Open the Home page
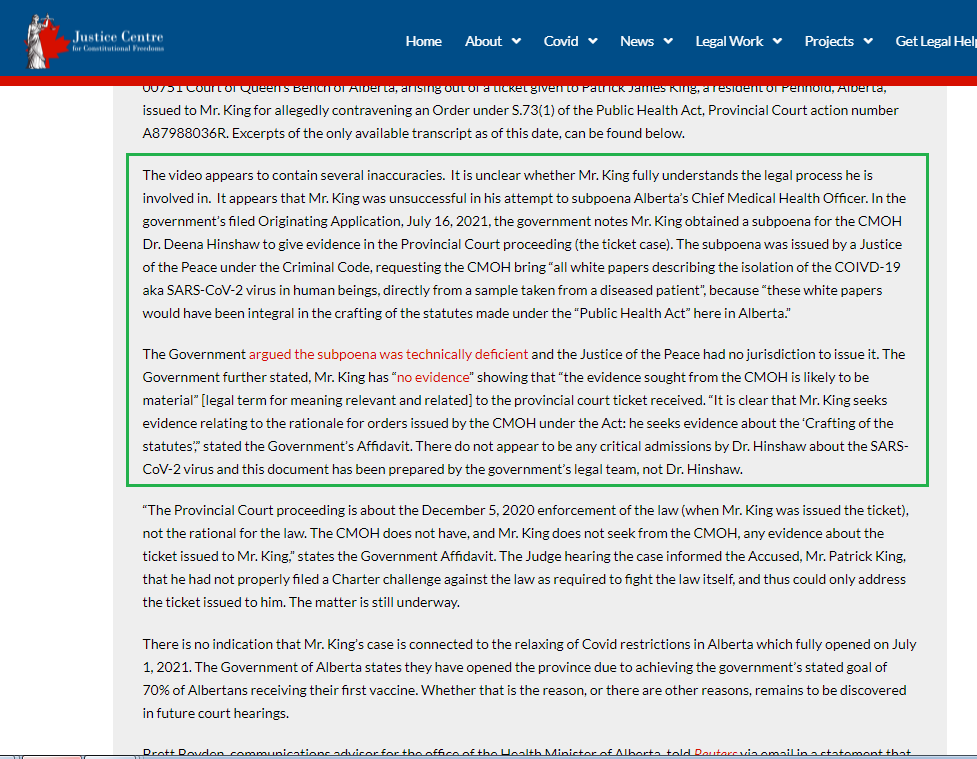This screenshot has width=977, height=759. click(x=423, y=41)
